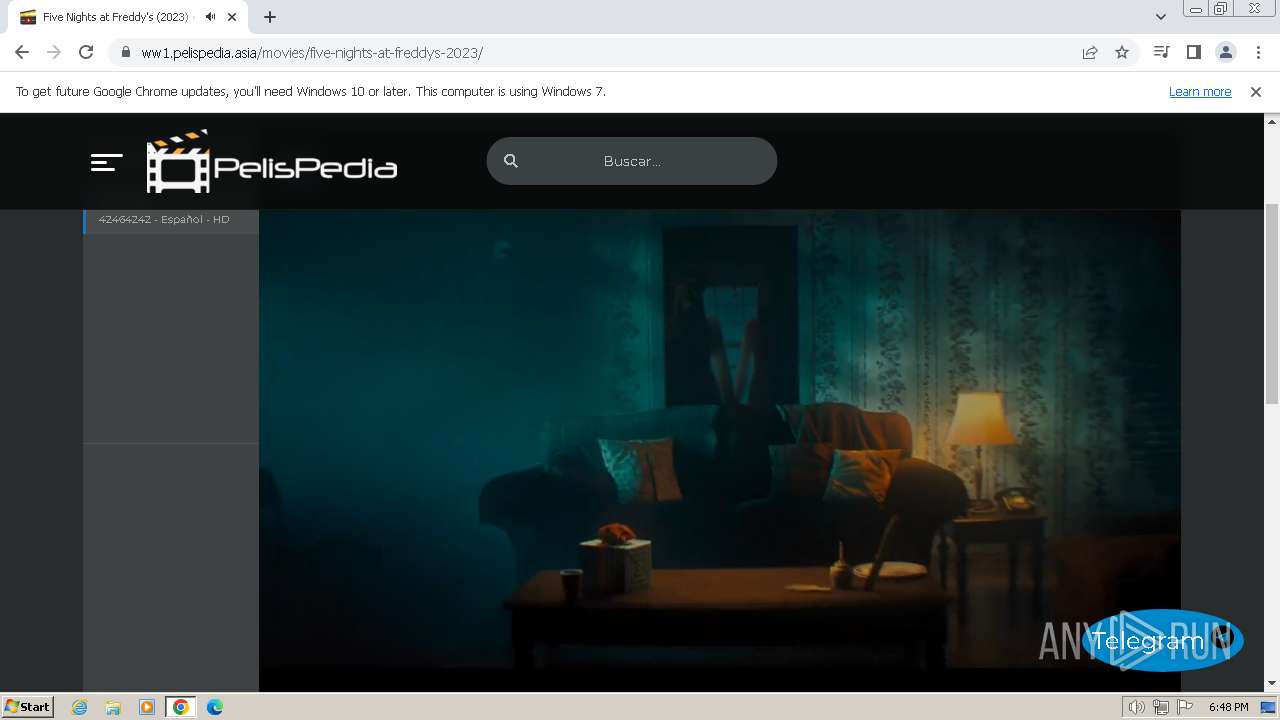This screenshot has height=720, width=1280.
Task: Open media controls icon
Action: (x=1161, y=52)
